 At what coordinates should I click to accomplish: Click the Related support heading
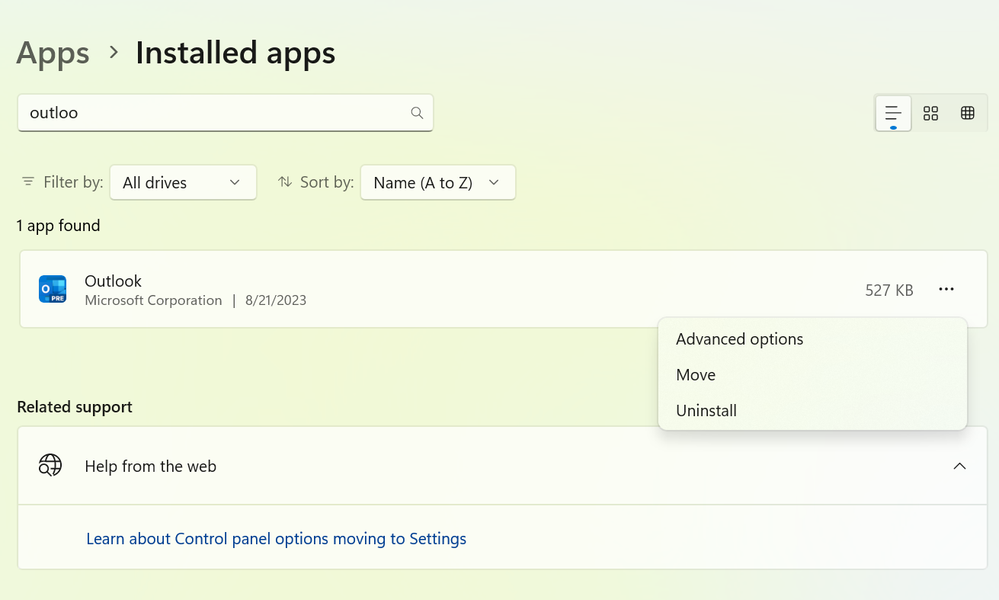(x=75, y=407)
